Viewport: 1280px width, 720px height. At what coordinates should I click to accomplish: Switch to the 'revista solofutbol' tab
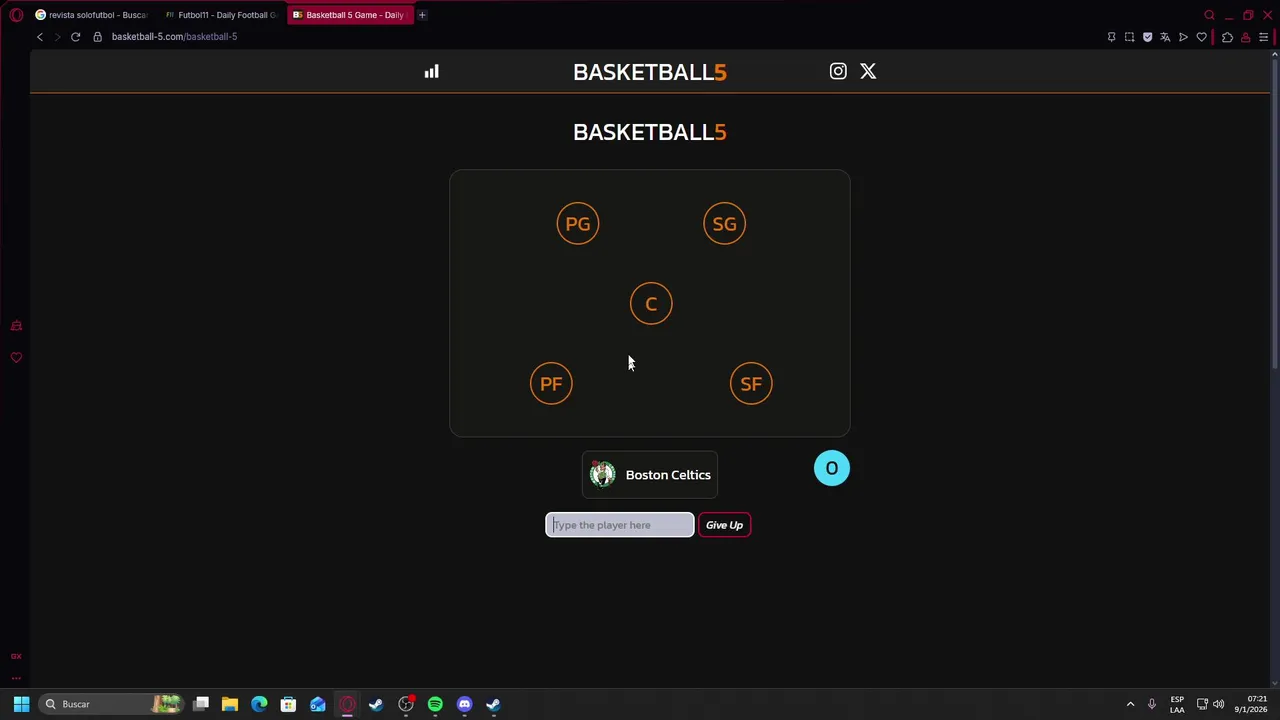91,15
